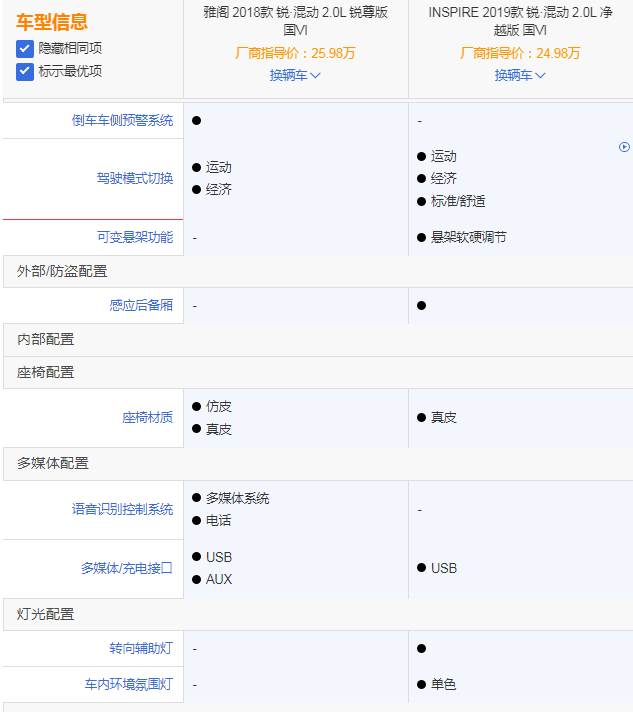This screenshot has width=633, height=712.
Task: Click the 驾驶模式切换 feature link
Action: 134,178
